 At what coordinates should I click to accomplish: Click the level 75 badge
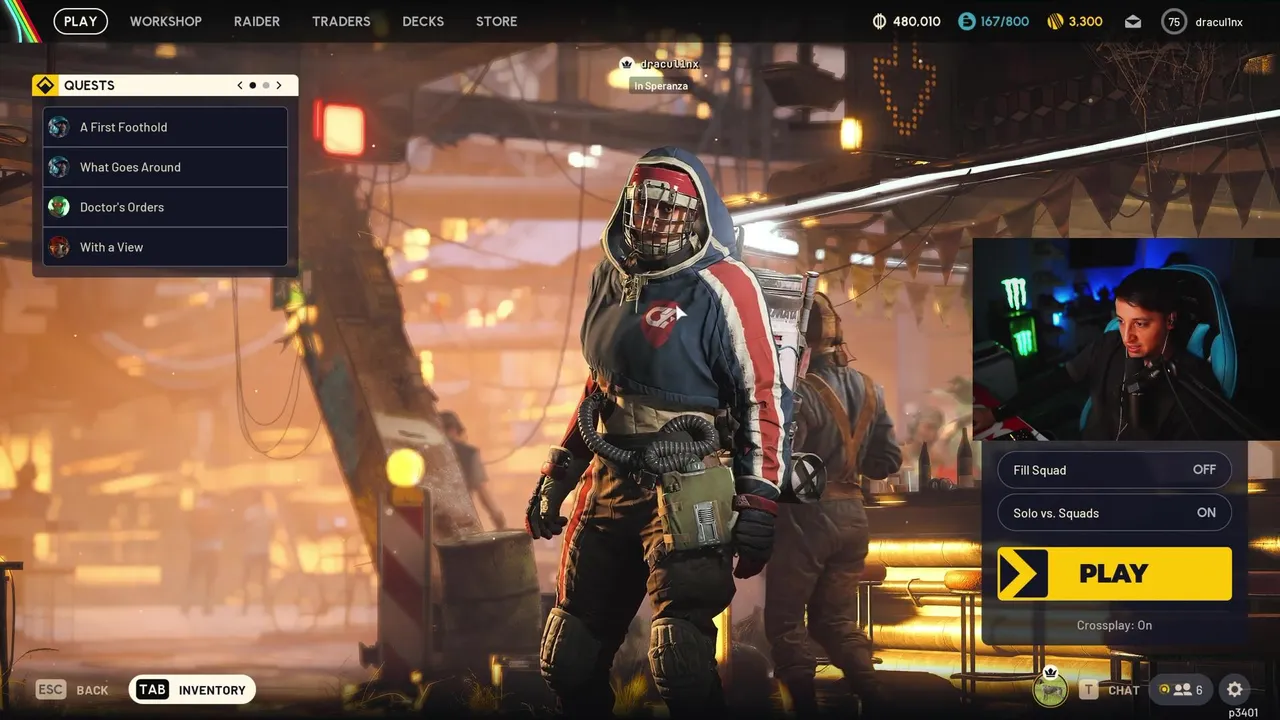coord(1174,21)
